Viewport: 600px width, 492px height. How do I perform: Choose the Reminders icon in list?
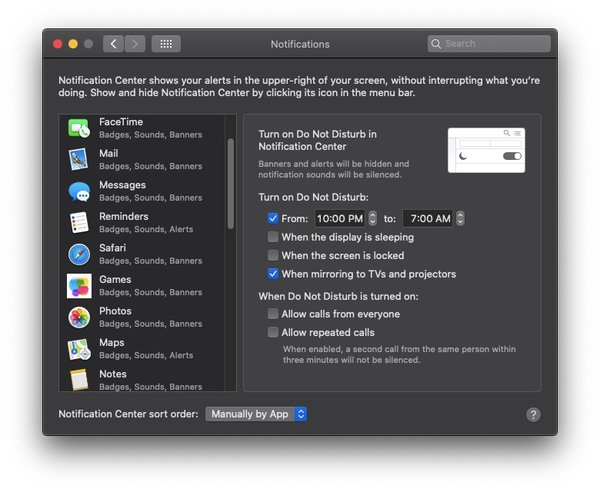click(x=80, y=222)
